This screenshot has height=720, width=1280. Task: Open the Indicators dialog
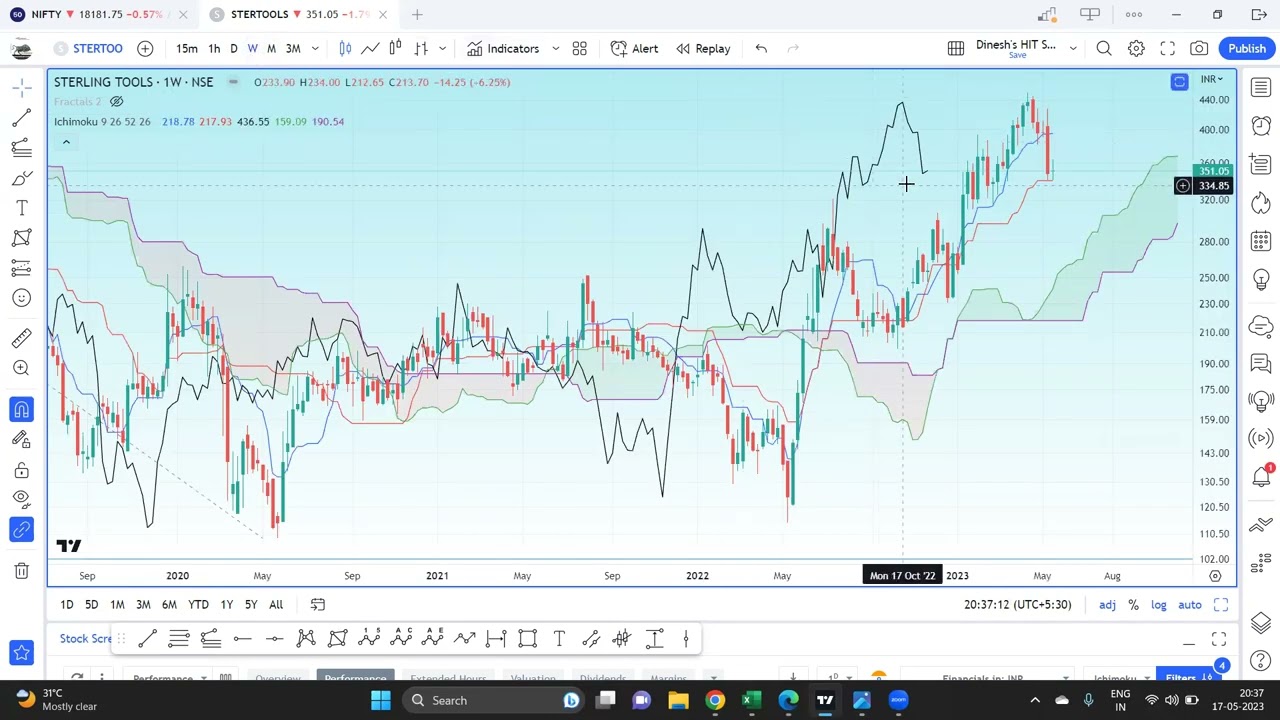[503, 48]
